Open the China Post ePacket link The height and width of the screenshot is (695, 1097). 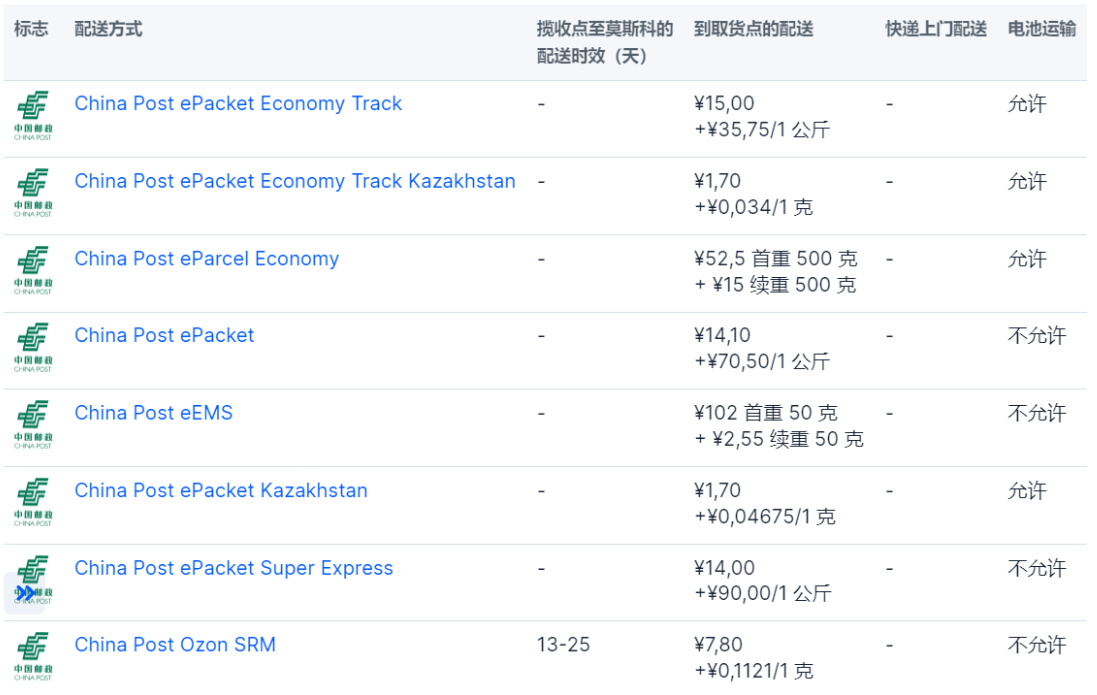tap(165, 336)
